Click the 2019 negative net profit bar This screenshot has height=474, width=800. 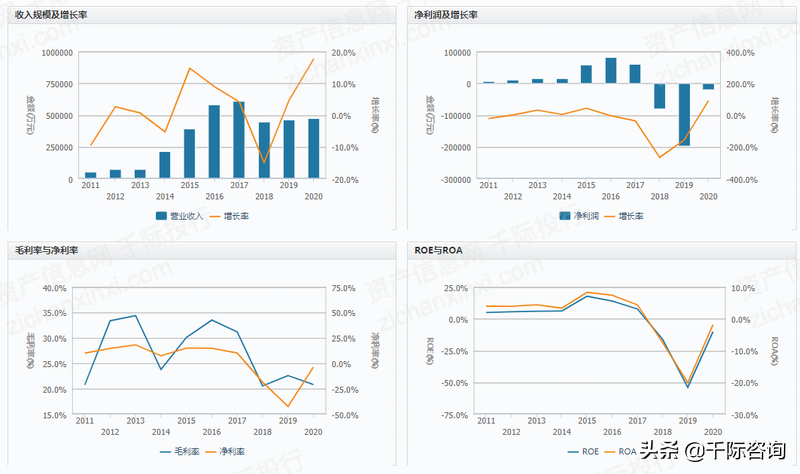pos(684,115)
